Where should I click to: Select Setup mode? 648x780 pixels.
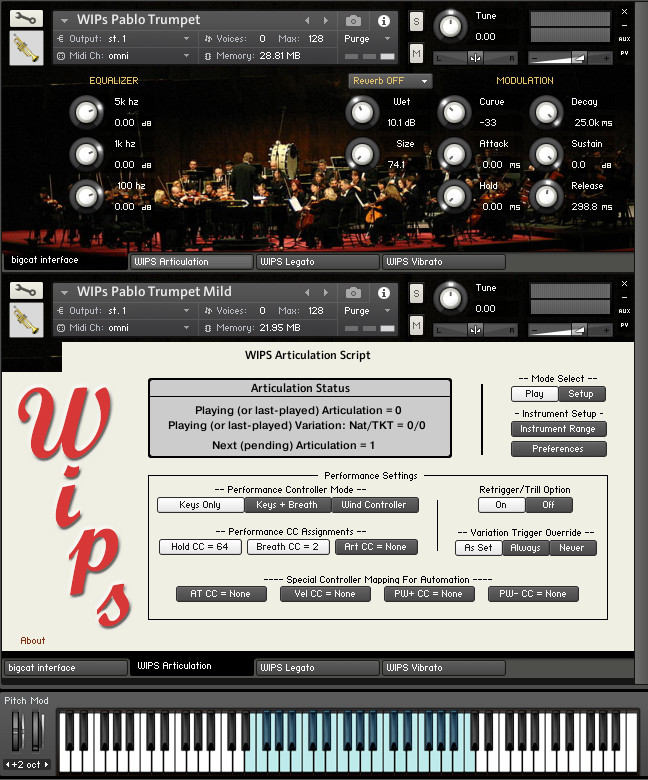coord(581,394)
